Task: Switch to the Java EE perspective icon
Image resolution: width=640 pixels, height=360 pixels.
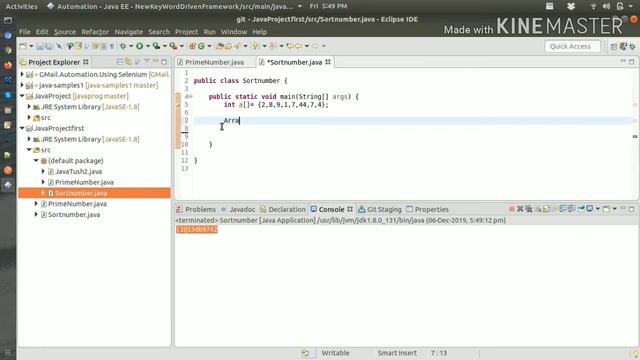Action: (x=623, y=47)
